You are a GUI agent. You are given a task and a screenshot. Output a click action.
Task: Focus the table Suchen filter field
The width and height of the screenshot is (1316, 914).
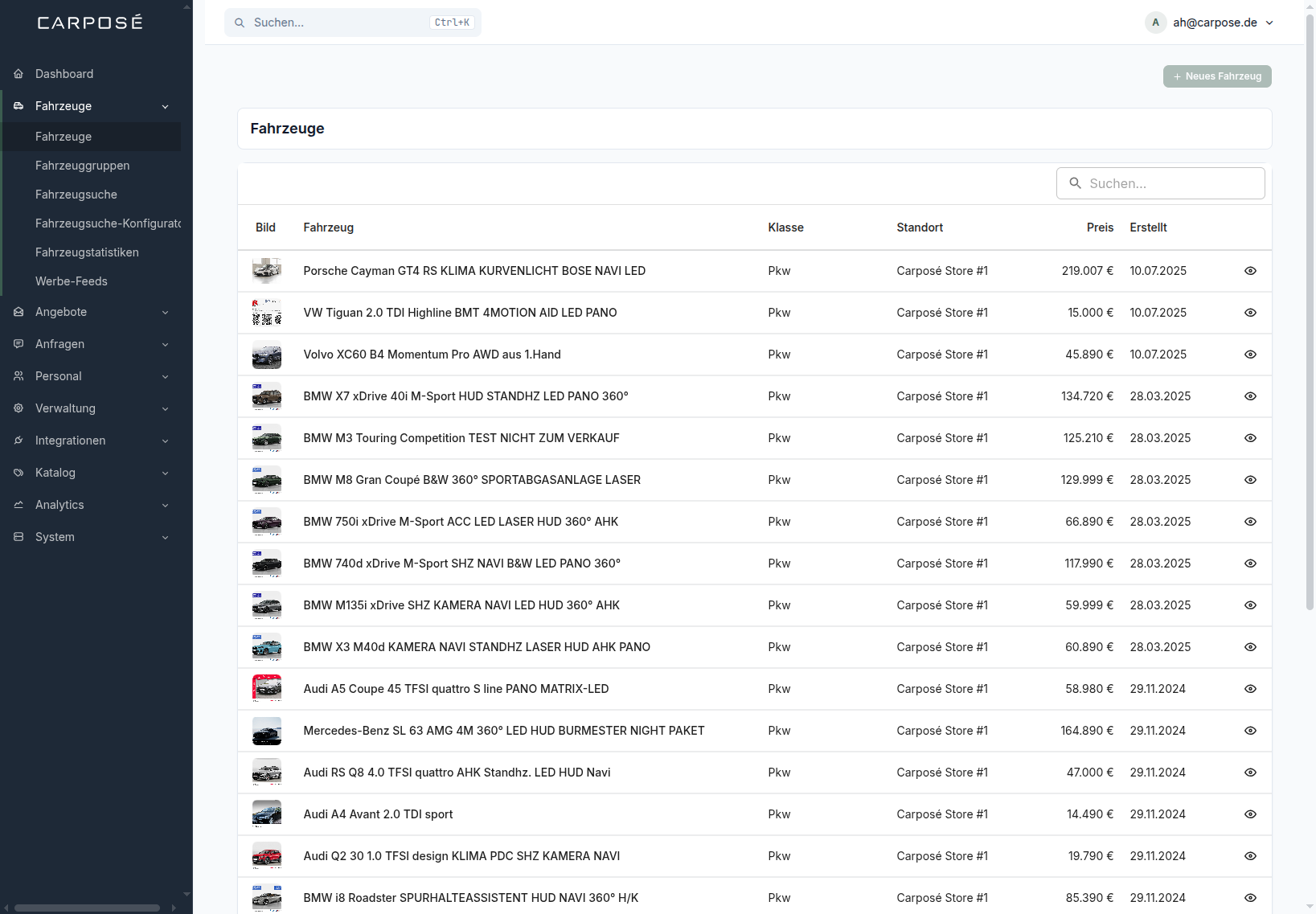pyautogui.click(x=1160, y=183)
